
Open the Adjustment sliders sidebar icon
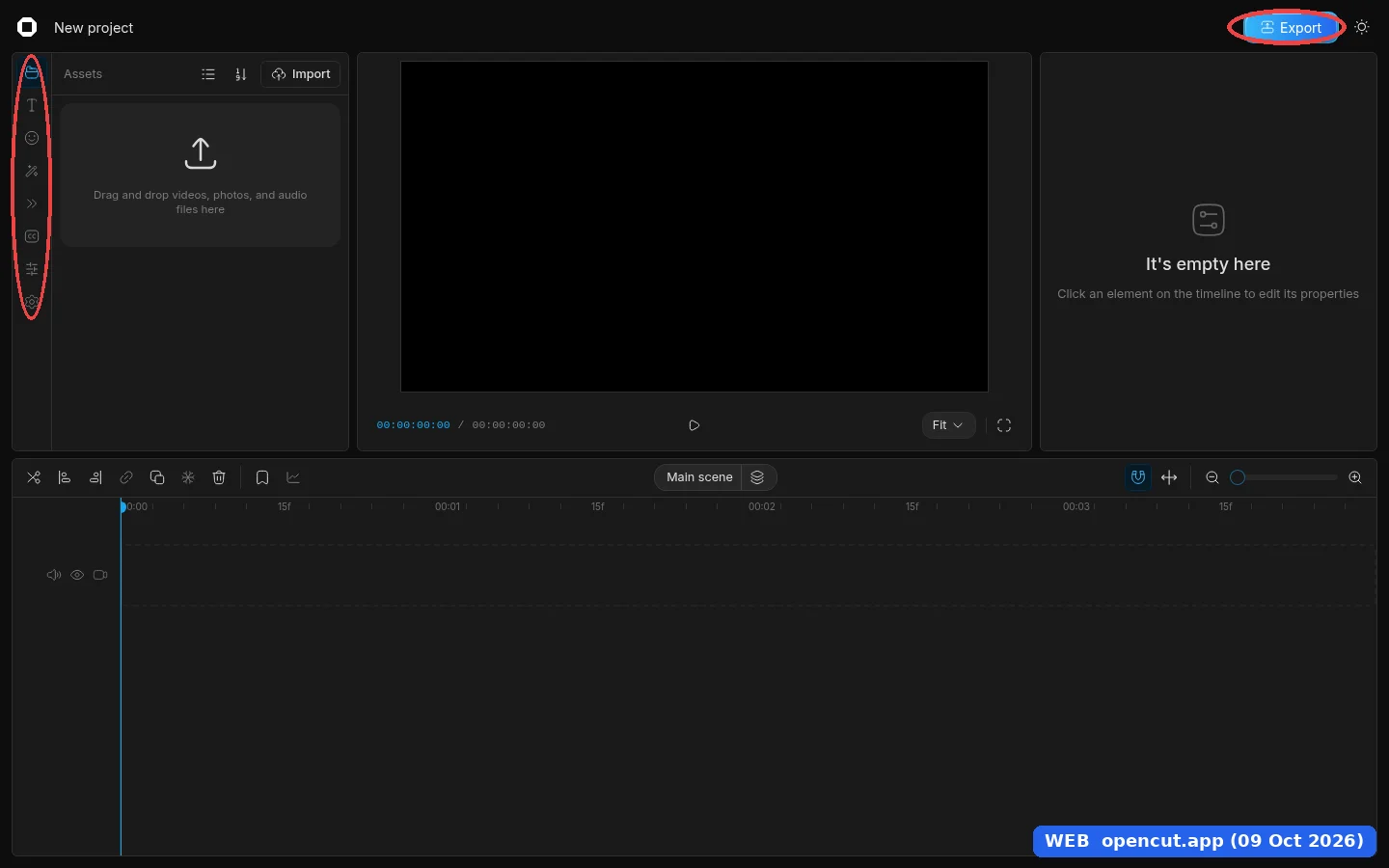[32, 269]
